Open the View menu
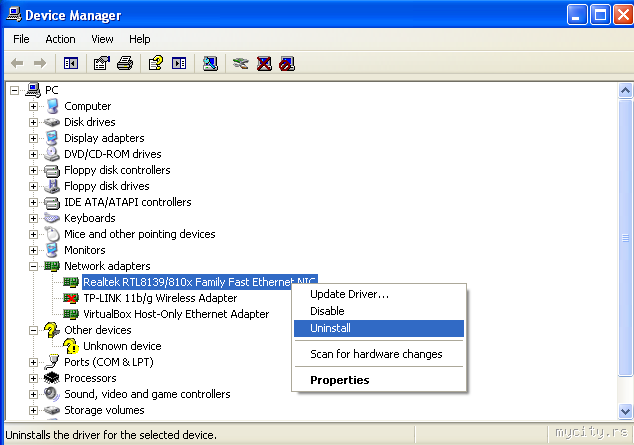Image resolution: width=634 pixels, height=445 pixels. (x=102, y=39)
